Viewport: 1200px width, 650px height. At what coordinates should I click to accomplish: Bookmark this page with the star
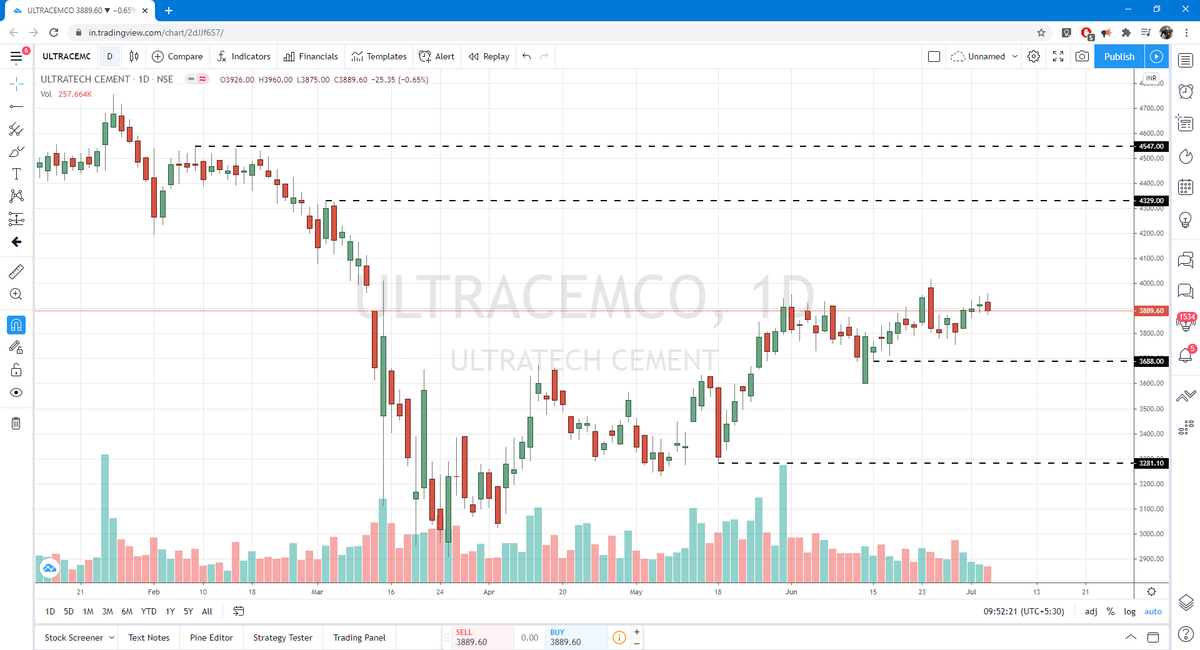(x=1041, y=32)
